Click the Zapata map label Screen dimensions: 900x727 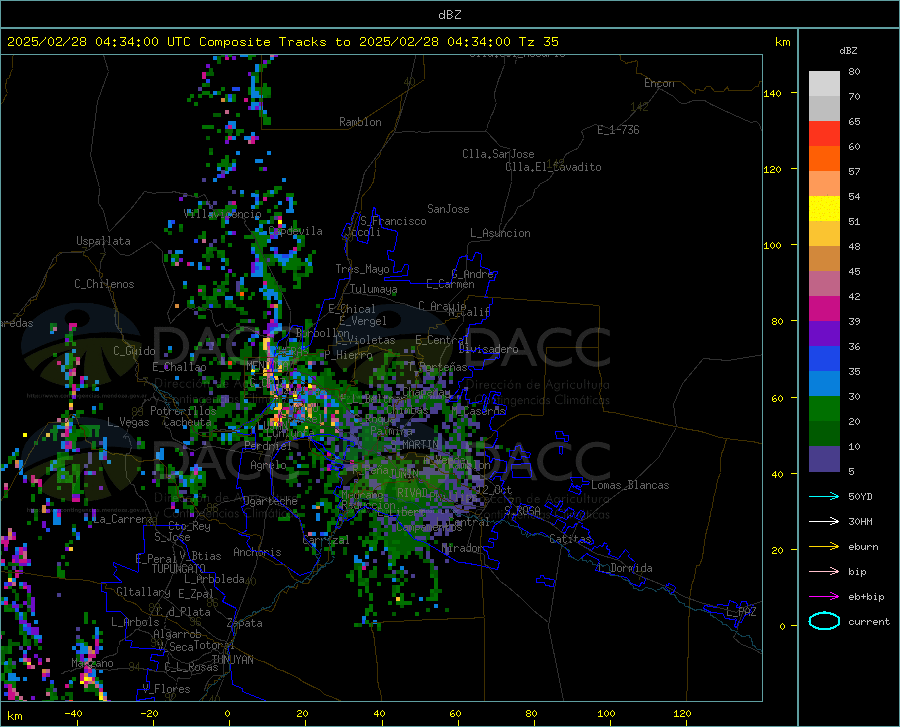245,623
